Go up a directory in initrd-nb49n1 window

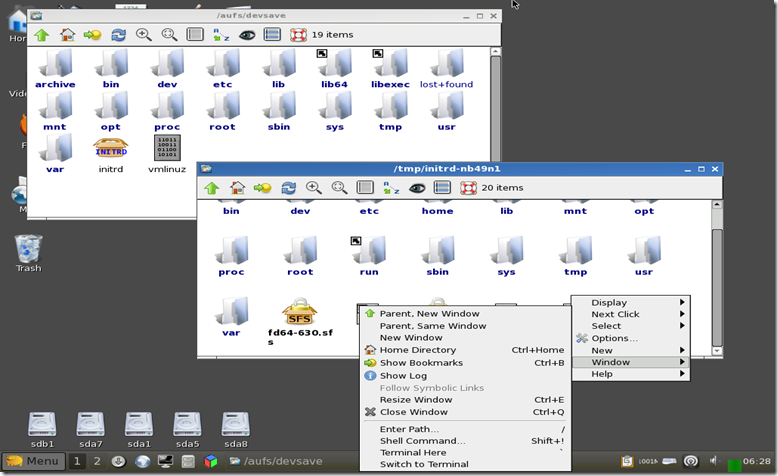pyautogui.click(x=212, y=188)
